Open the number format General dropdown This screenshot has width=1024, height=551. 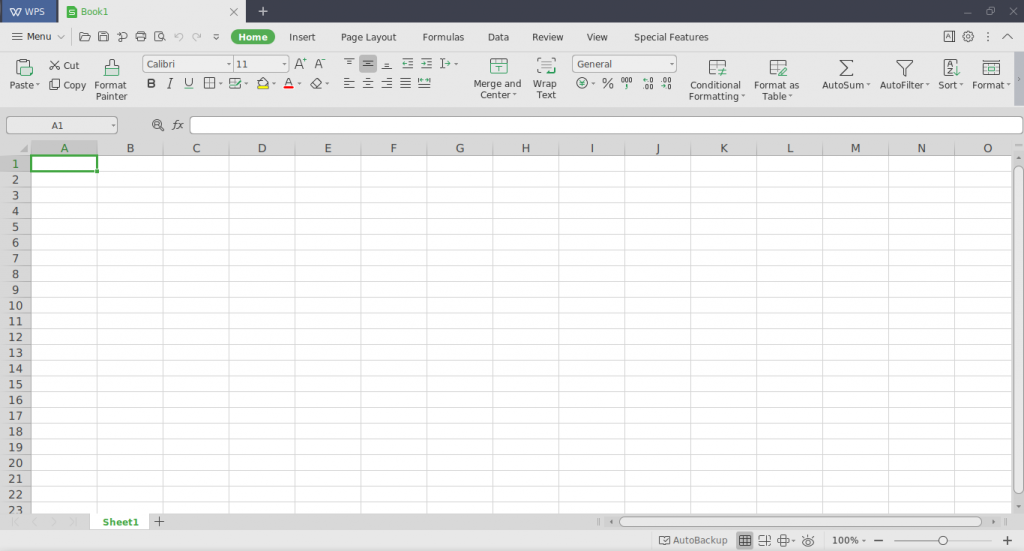(671, 64)
